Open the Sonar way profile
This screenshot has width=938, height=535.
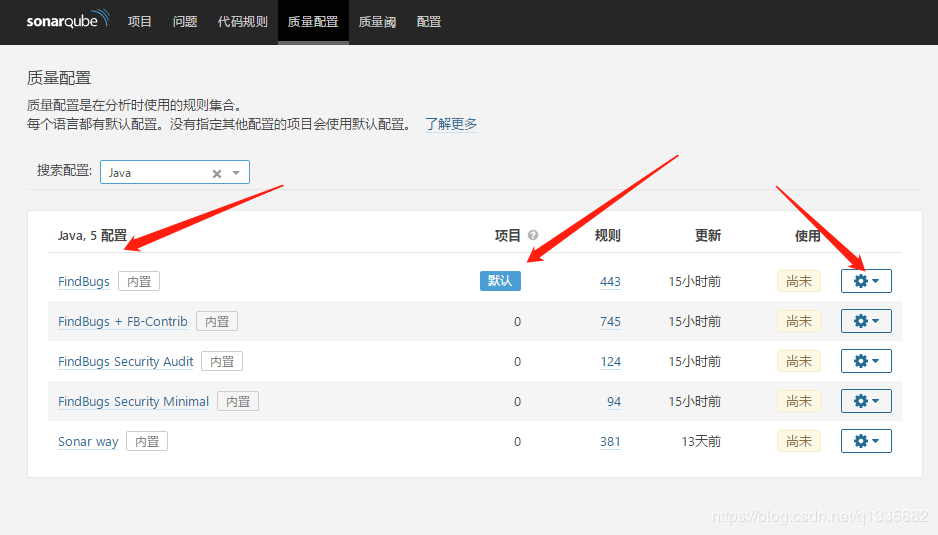88,442
